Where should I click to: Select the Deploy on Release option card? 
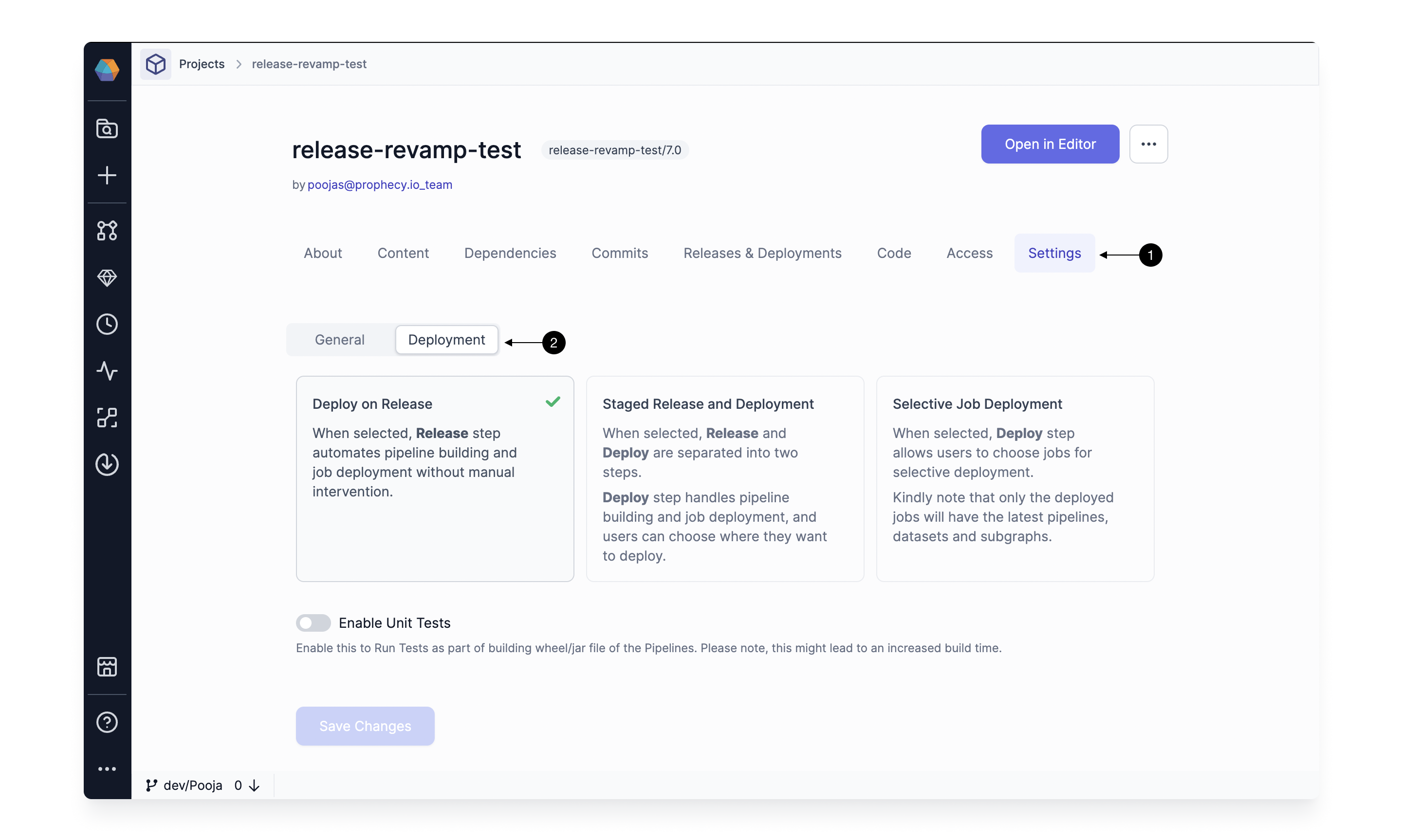point(435,478)
